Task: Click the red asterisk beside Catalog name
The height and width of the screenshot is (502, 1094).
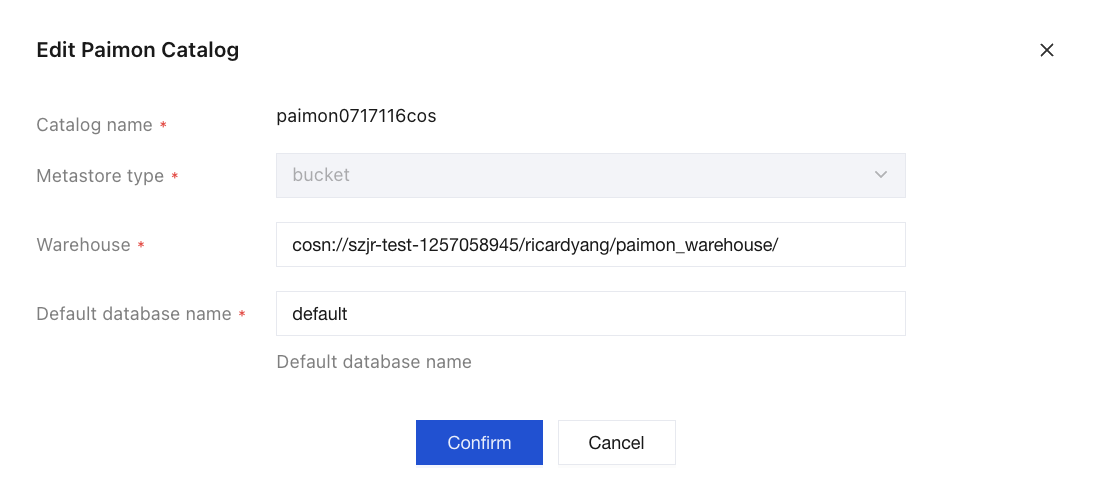Action: tap(163, 126)
